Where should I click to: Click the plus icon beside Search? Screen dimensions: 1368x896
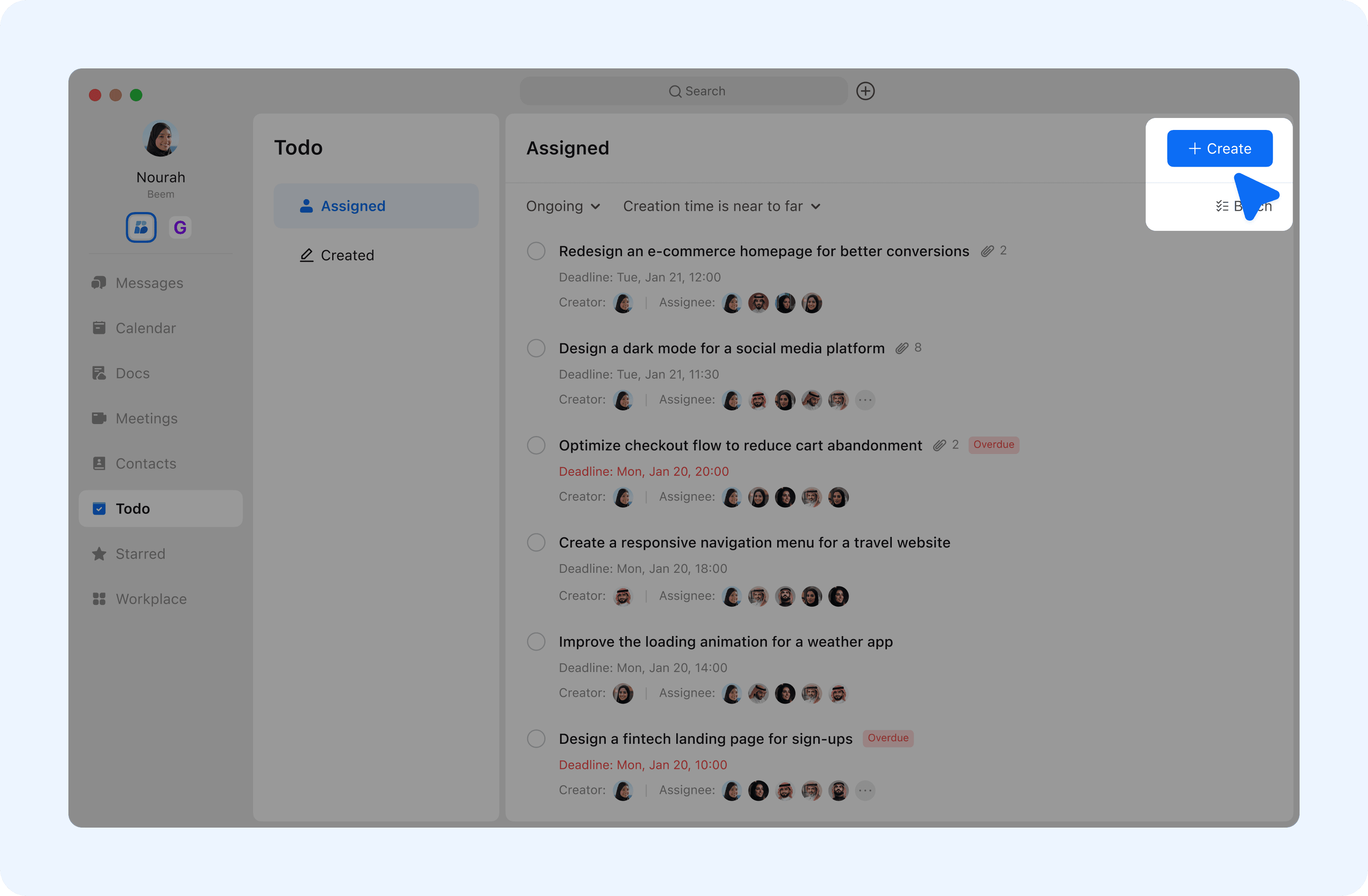[x=865, y=91]
